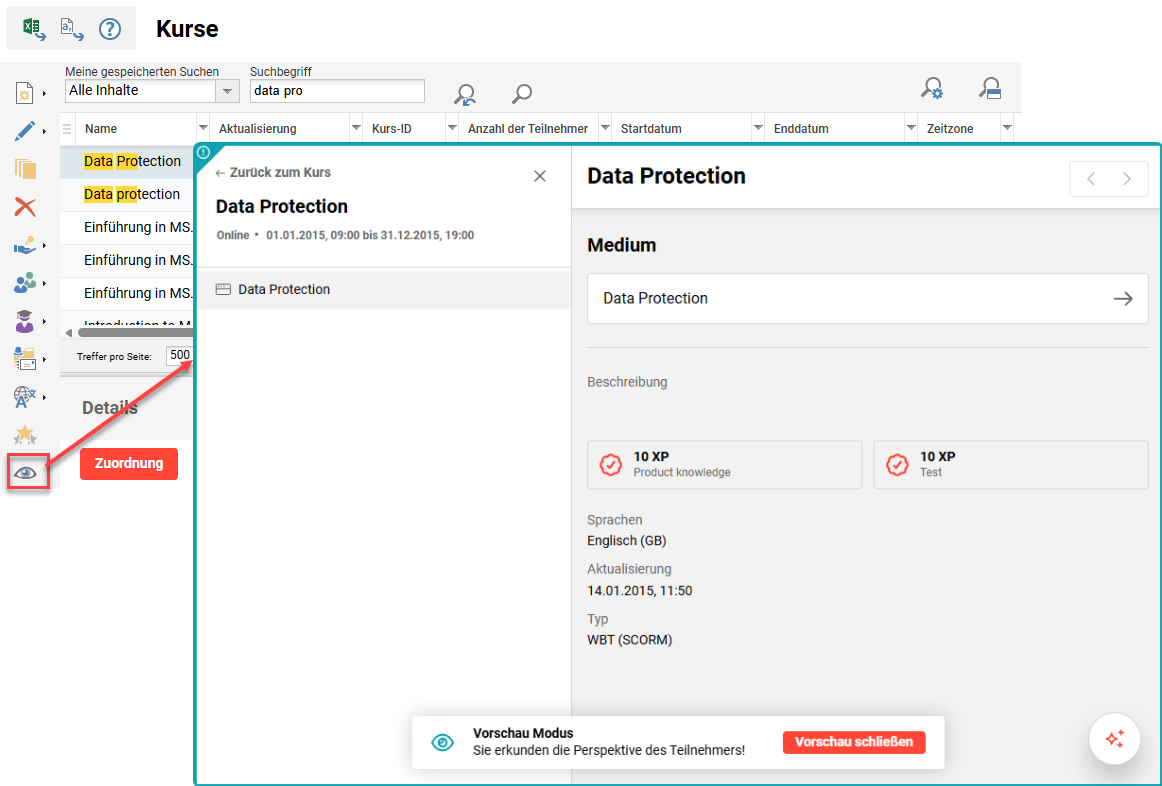The width and height of the screenshot is (1162, 786).
Task: Click the Suchbegriff search input field
Action: (337, 91)
